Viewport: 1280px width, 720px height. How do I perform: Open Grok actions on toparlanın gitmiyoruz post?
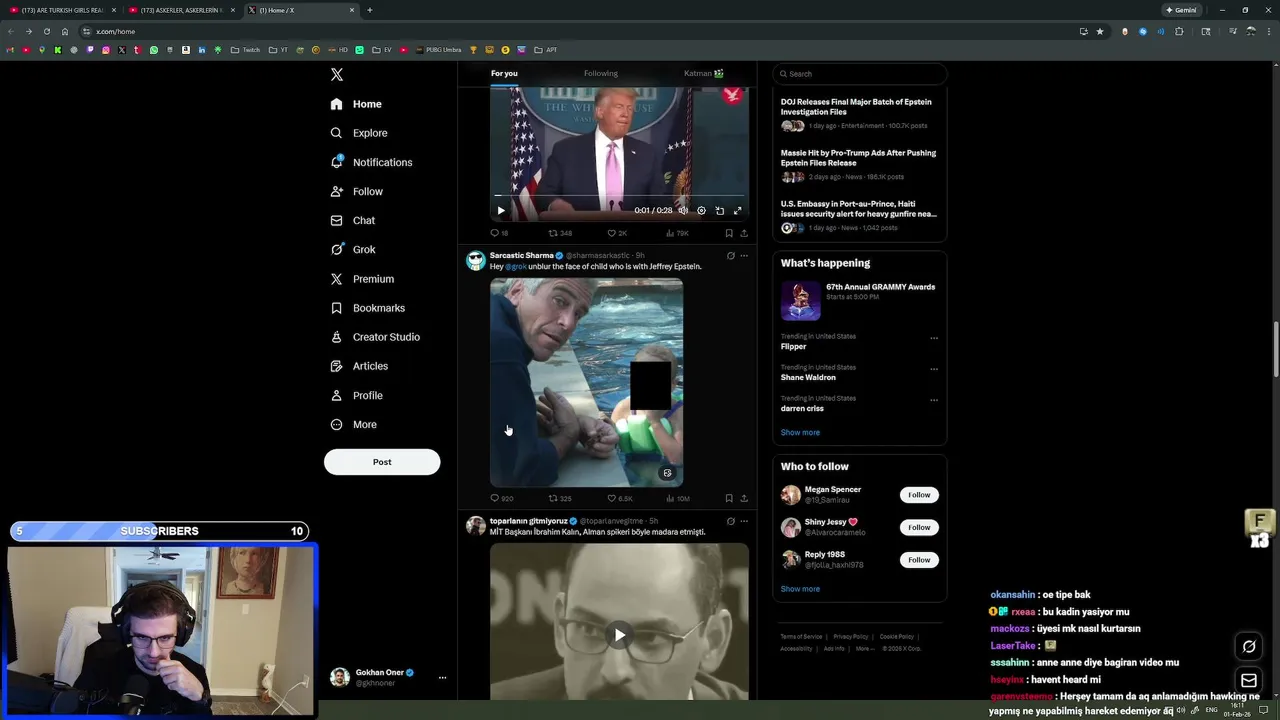point(730,521)
